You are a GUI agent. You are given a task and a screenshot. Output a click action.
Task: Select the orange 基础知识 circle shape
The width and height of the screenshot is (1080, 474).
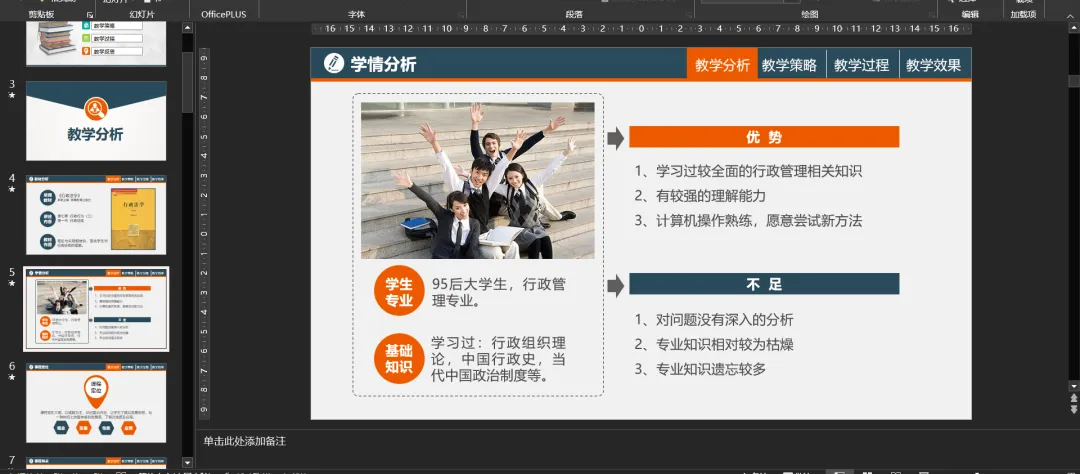click(399, 359)
